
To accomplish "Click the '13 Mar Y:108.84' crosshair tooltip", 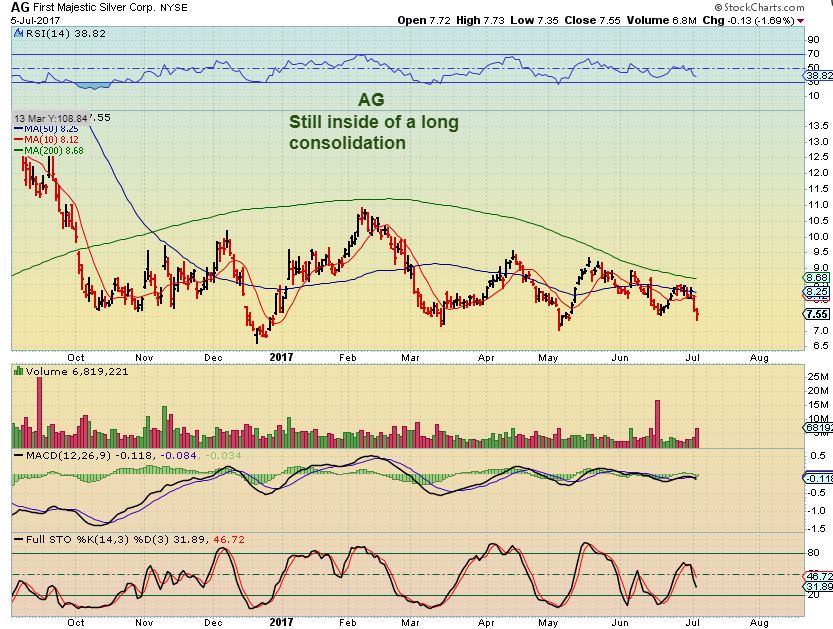I will (x=51, y=118).
